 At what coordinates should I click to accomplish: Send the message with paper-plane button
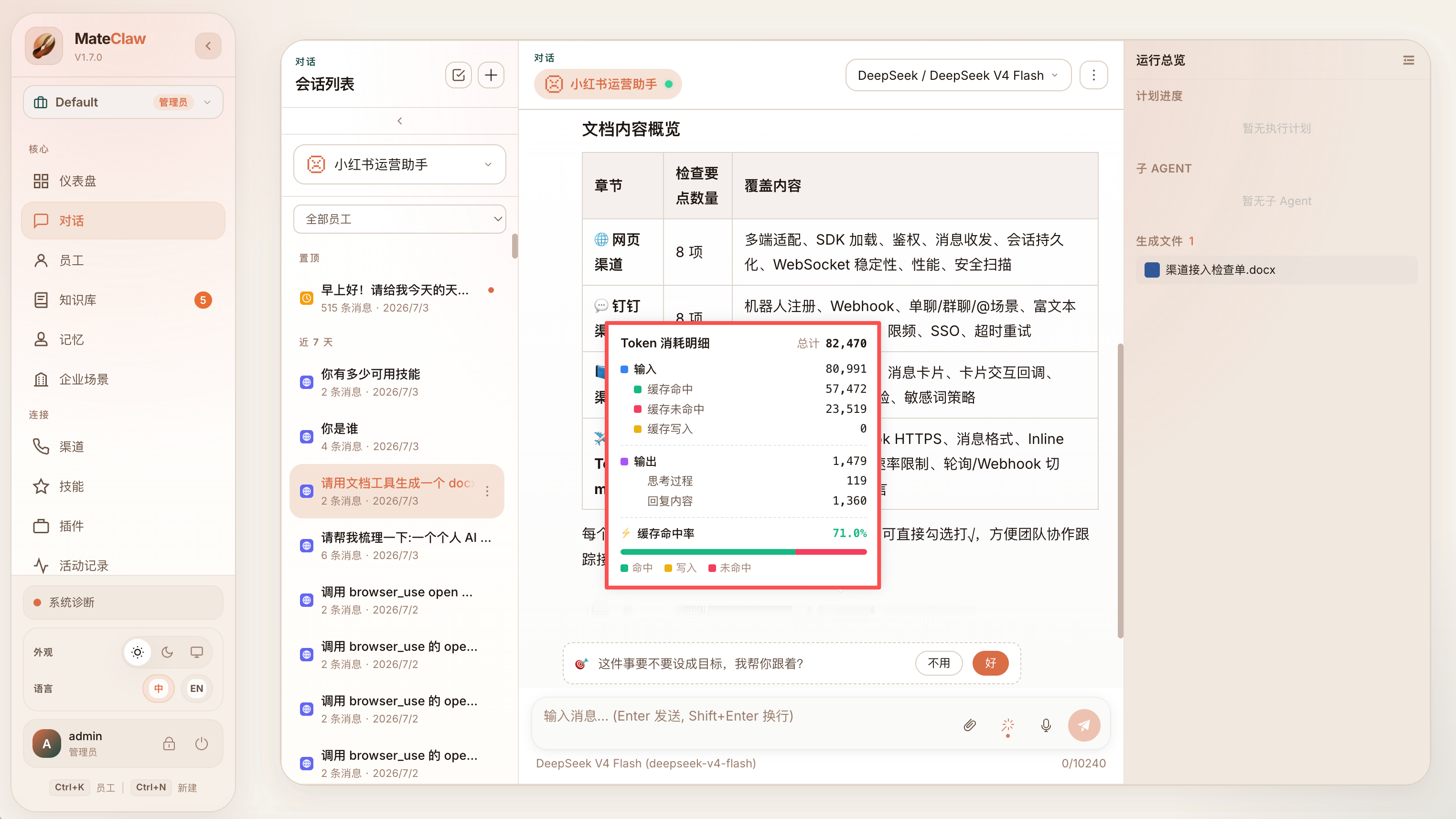tap(1084, 725)
